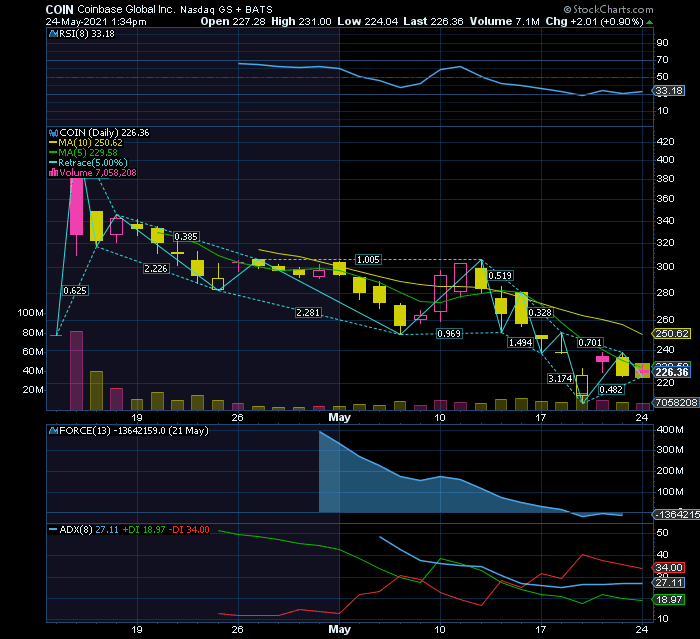Click the 0.328 retracement label
This screenshot has width=700, height=639.
(540, 313)
